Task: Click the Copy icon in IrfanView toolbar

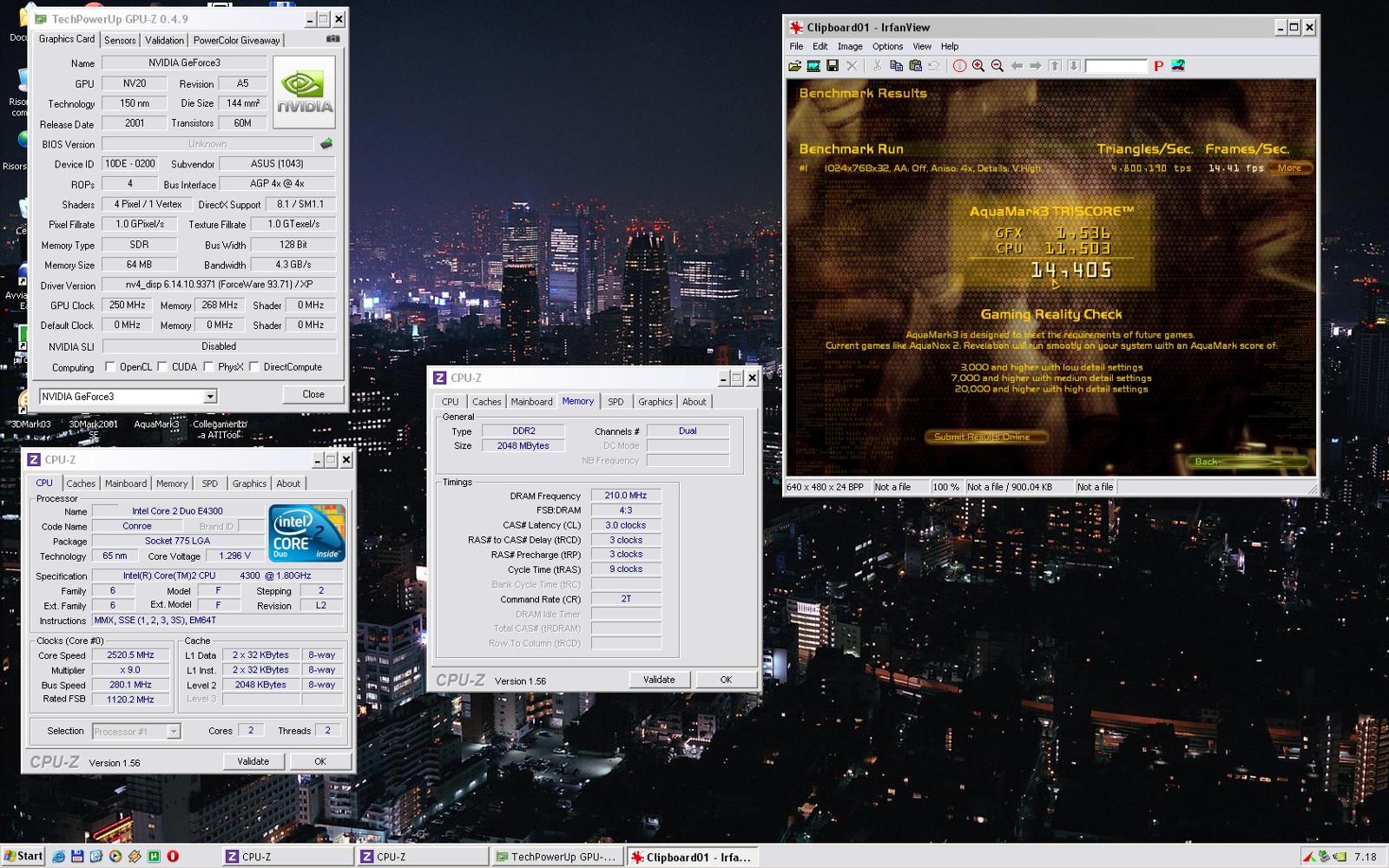Action: pyautogui.click(x=896, y=66)
